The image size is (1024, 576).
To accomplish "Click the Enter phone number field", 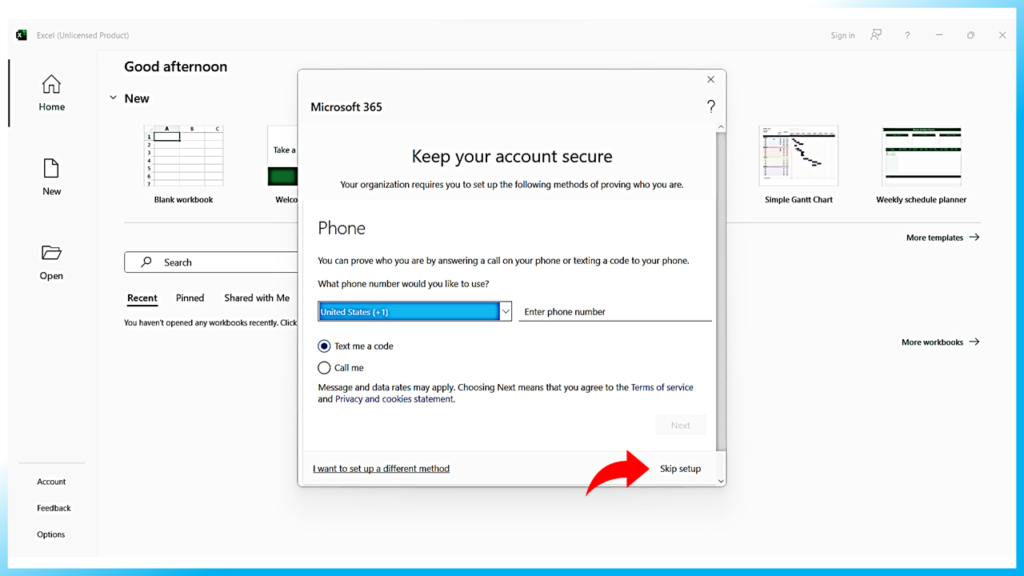I will tap(614, 312).
